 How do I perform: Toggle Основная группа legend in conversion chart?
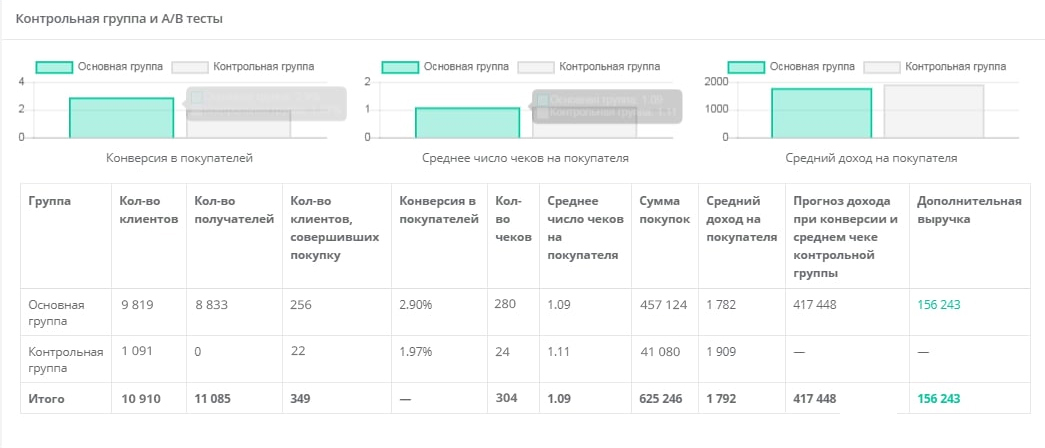(x=93, y=67)
